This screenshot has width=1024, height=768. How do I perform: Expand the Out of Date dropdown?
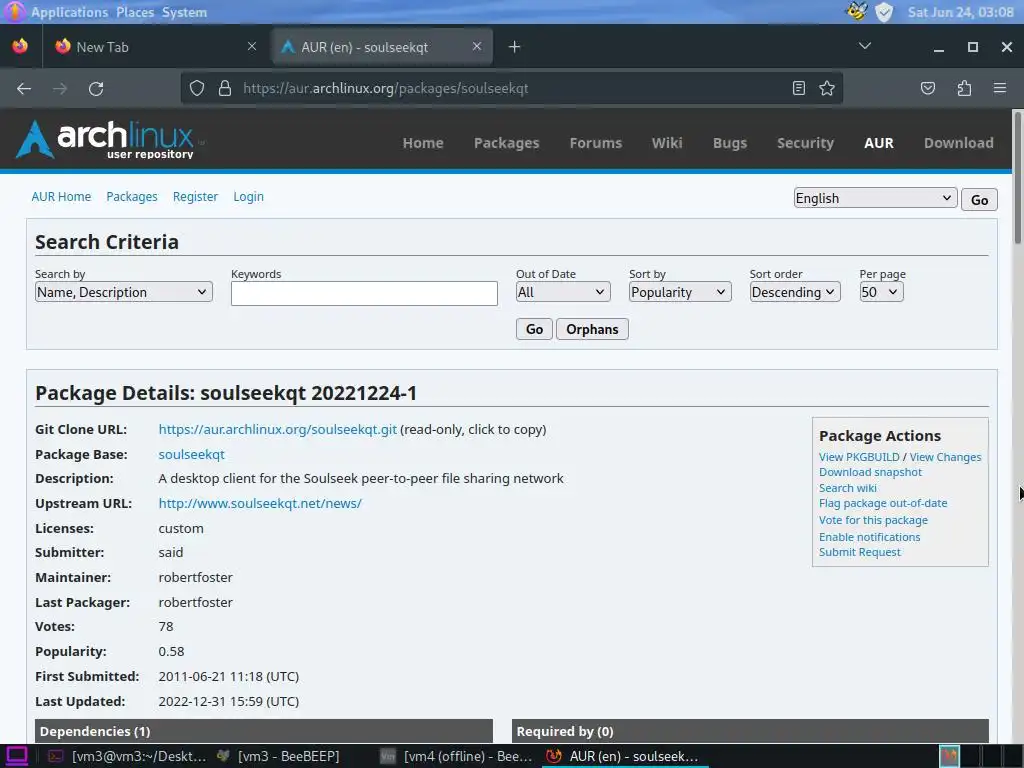563,292
